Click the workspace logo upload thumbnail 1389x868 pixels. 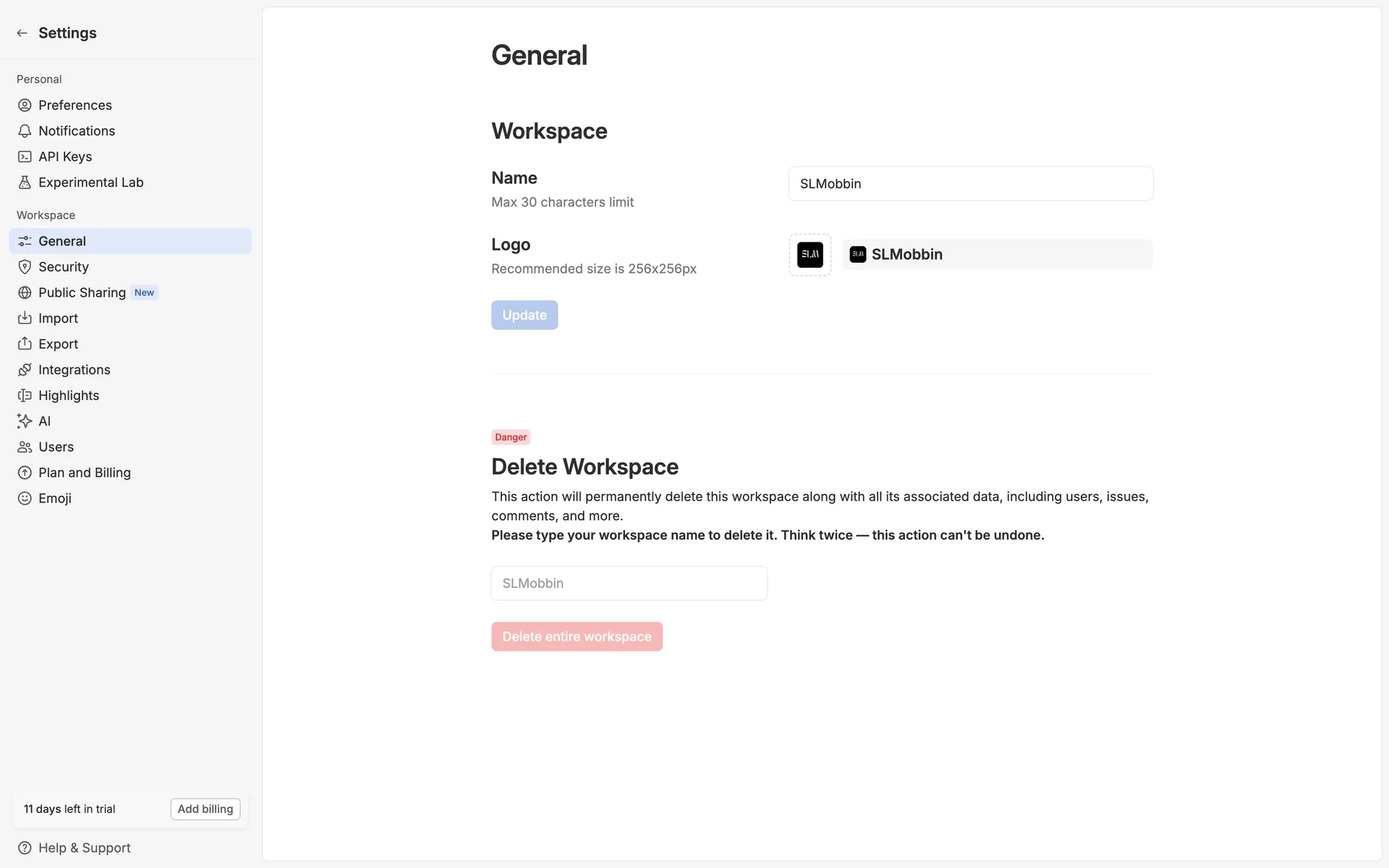click(x=810, y=255)
